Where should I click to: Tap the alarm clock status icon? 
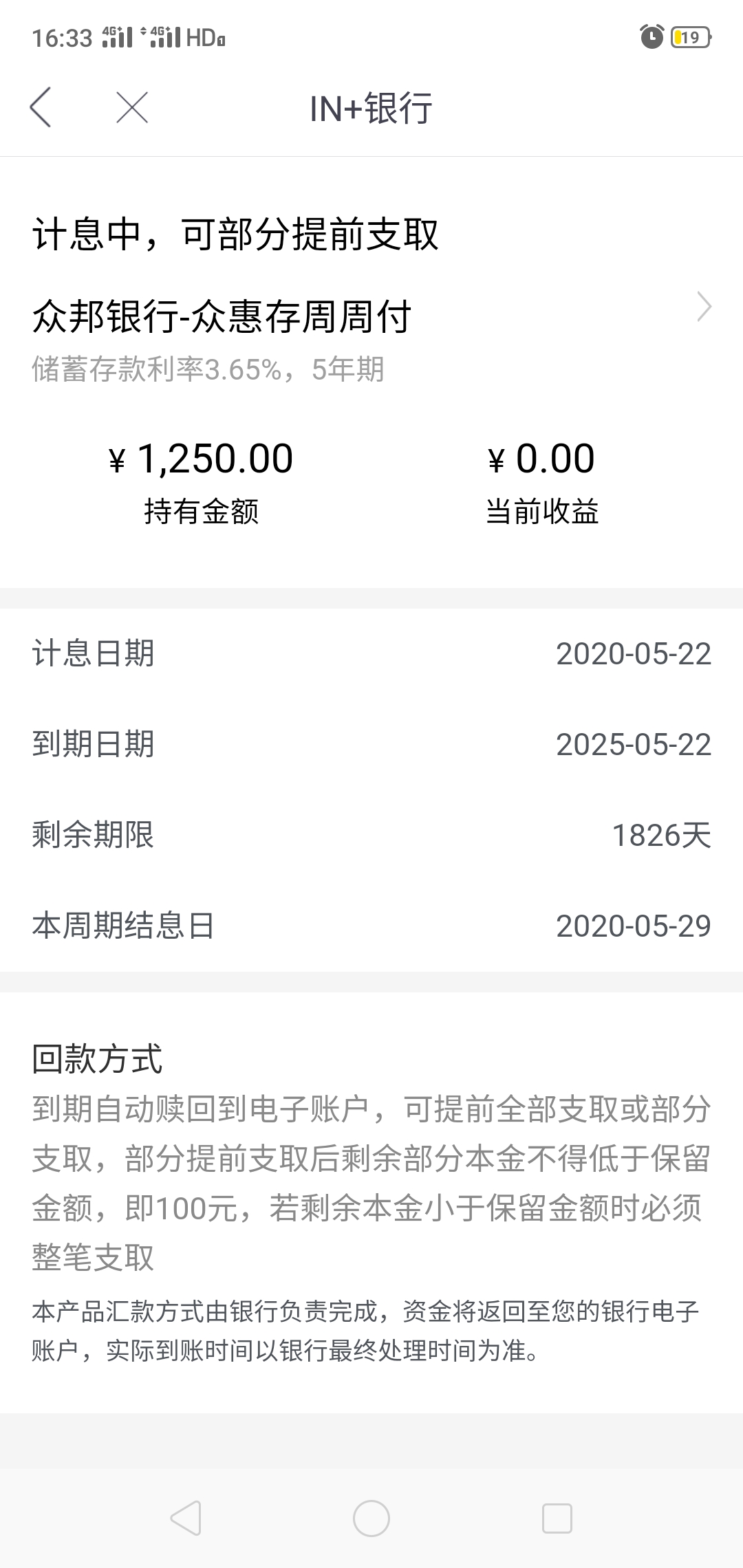[x=652, y=36]
